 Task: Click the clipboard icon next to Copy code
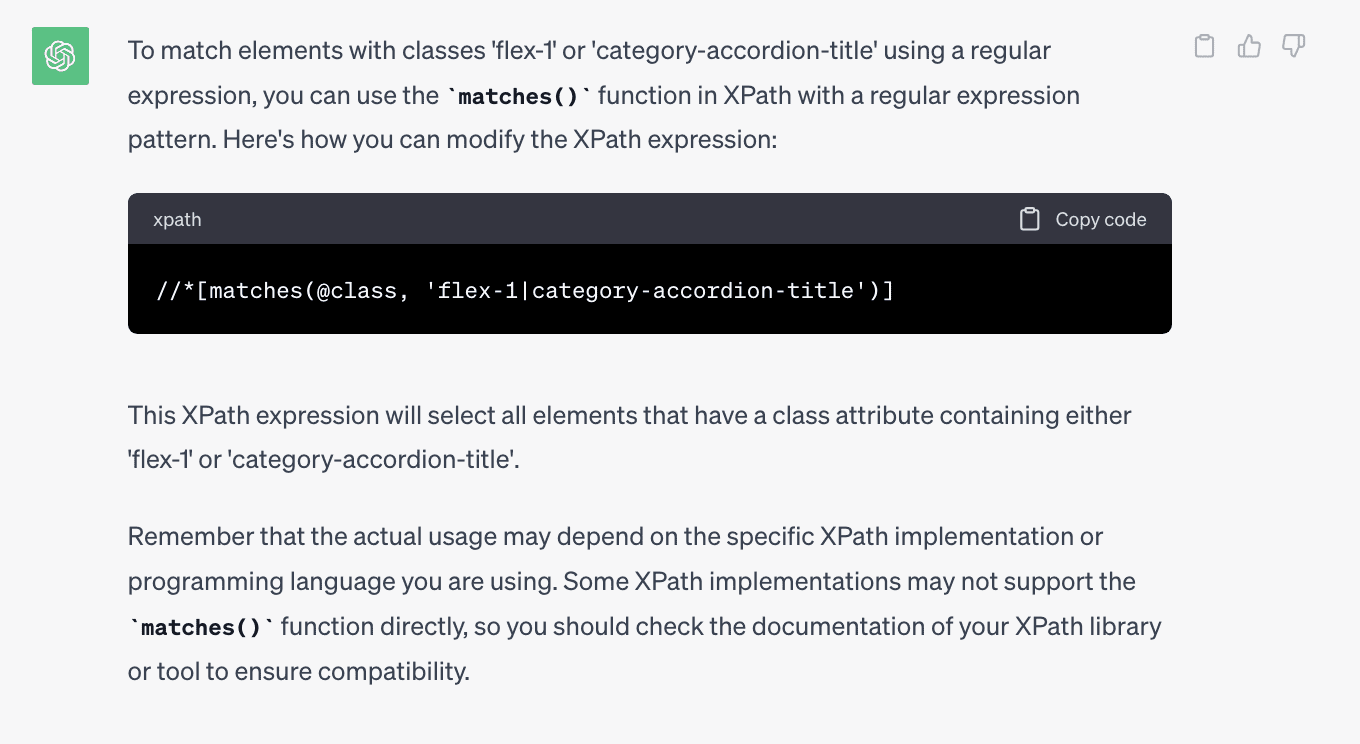pos(1030,218)
